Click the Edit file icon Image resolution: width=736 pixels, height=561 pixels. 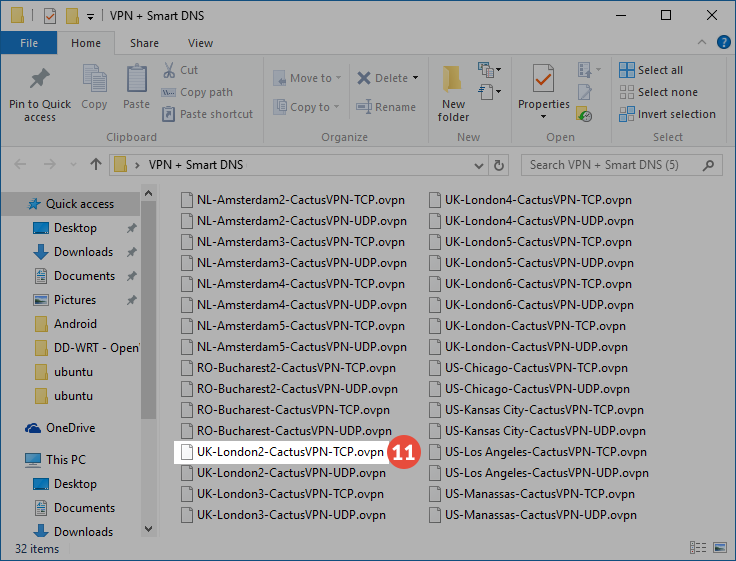coord(584,92)
